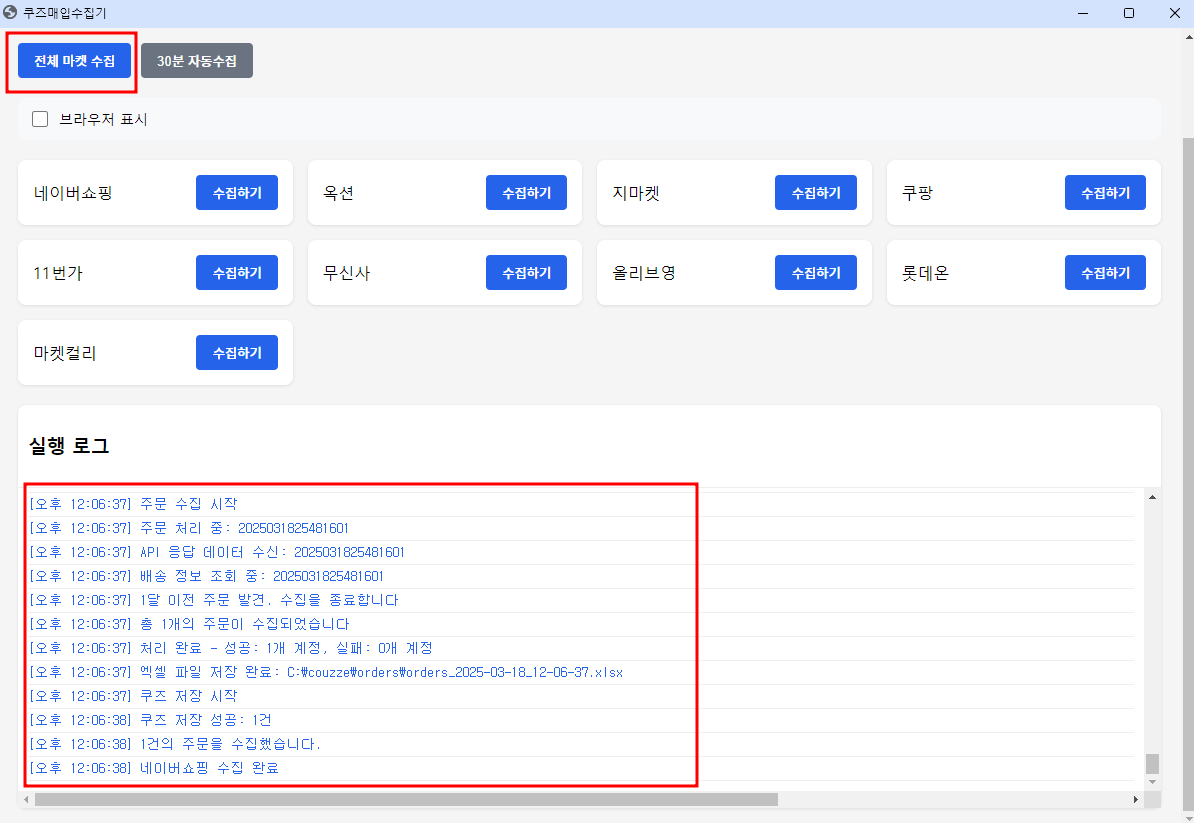The image size is (1194, 823).
Task: Click the 롯데온 수집하기 button
Action: 1105,273
